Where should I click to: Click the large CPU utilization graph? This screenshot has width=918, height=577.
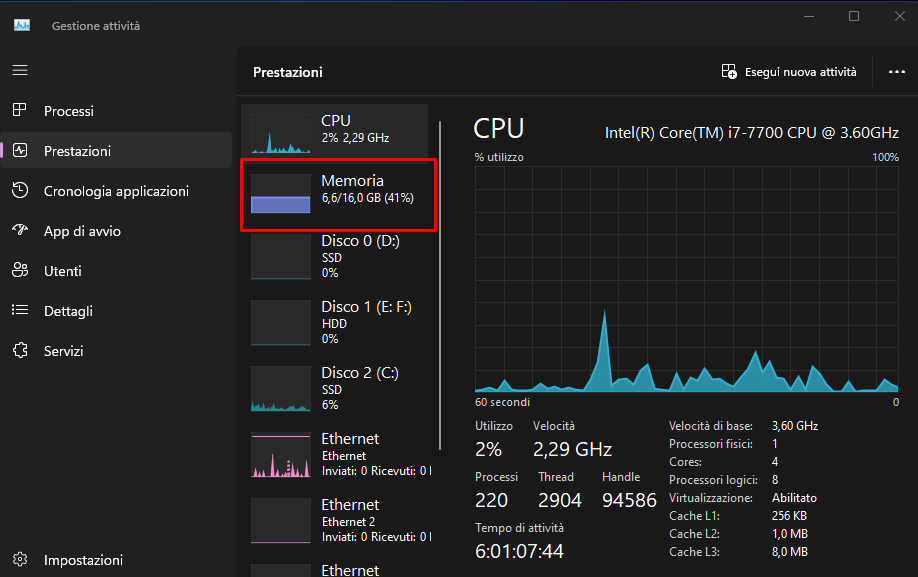pyautogui.click(x=686, y=279)
